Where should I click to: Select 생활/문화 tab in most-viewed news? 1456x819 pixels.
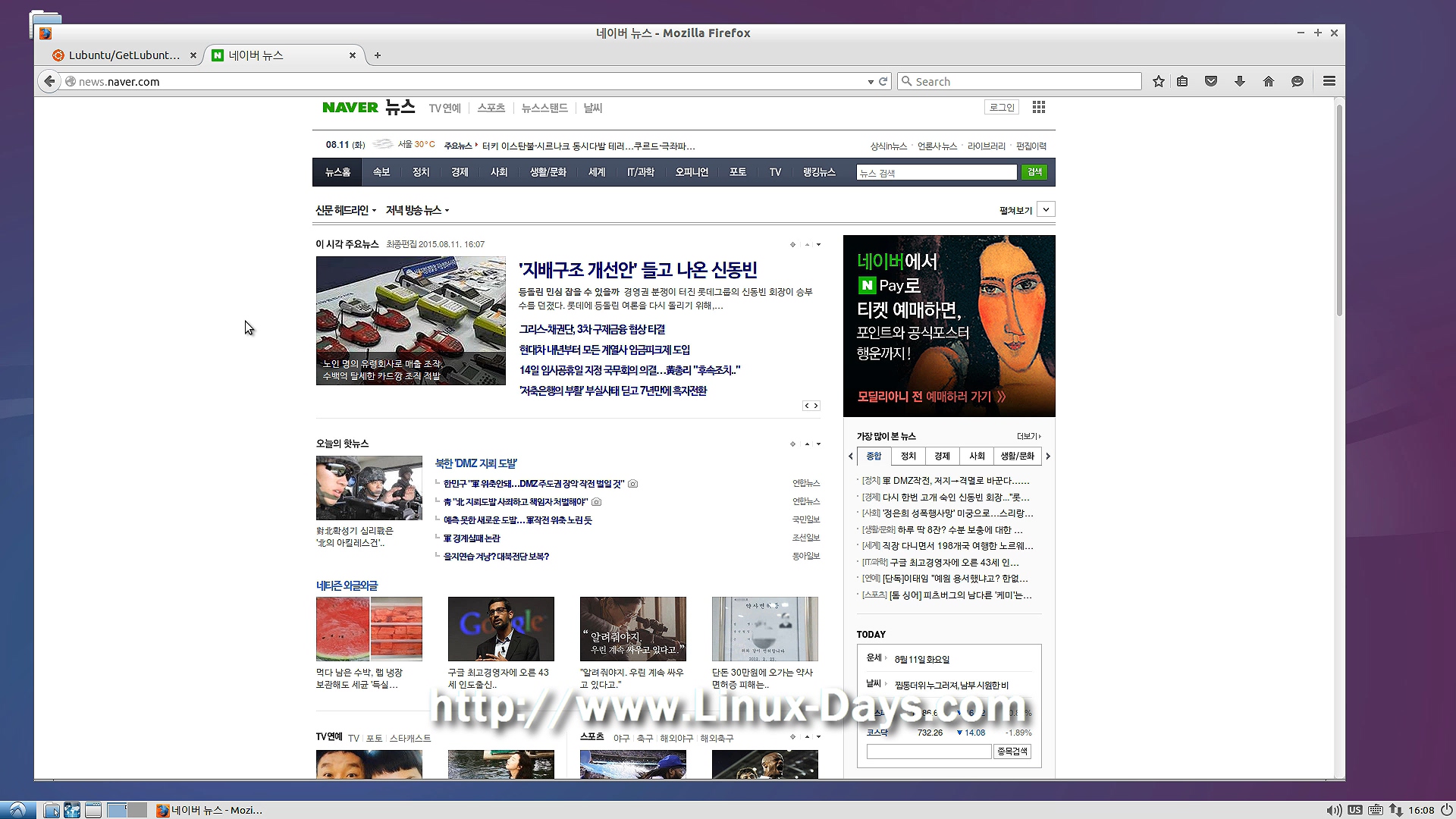click(x=1017, y=456)
